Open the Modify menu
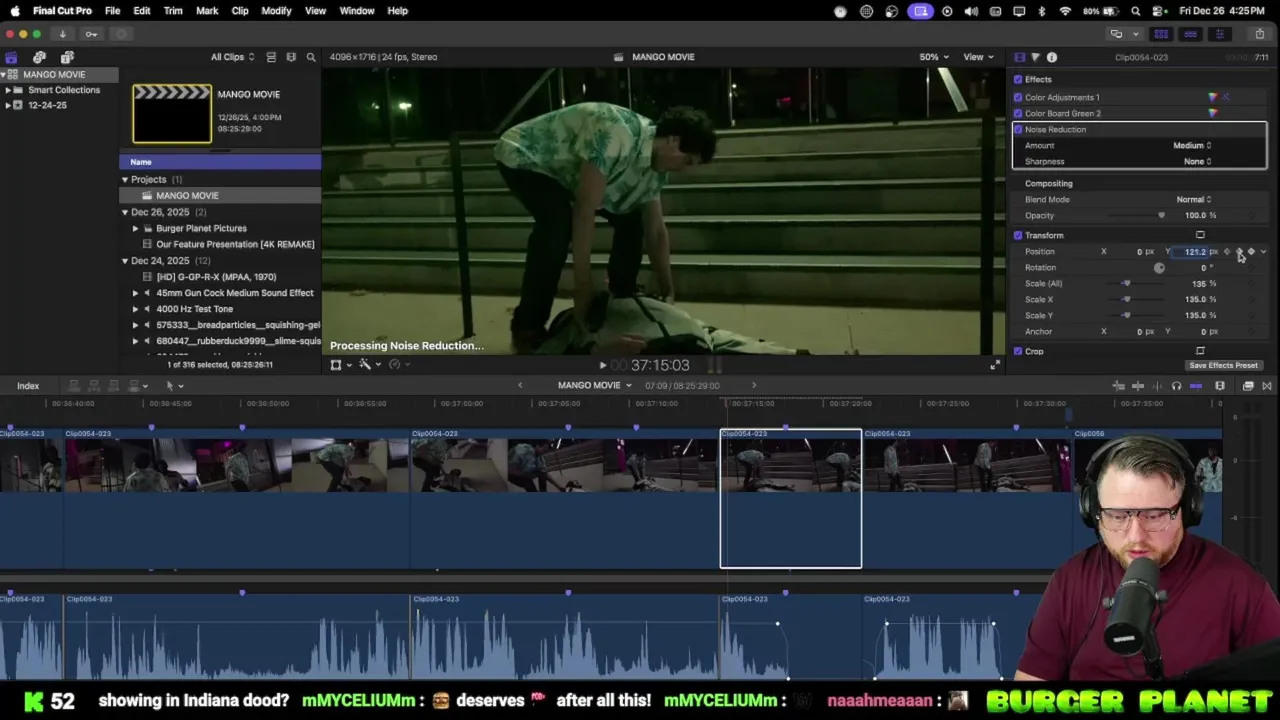Viewport: 1280px width, 720px height. click(x=276, y=11)
